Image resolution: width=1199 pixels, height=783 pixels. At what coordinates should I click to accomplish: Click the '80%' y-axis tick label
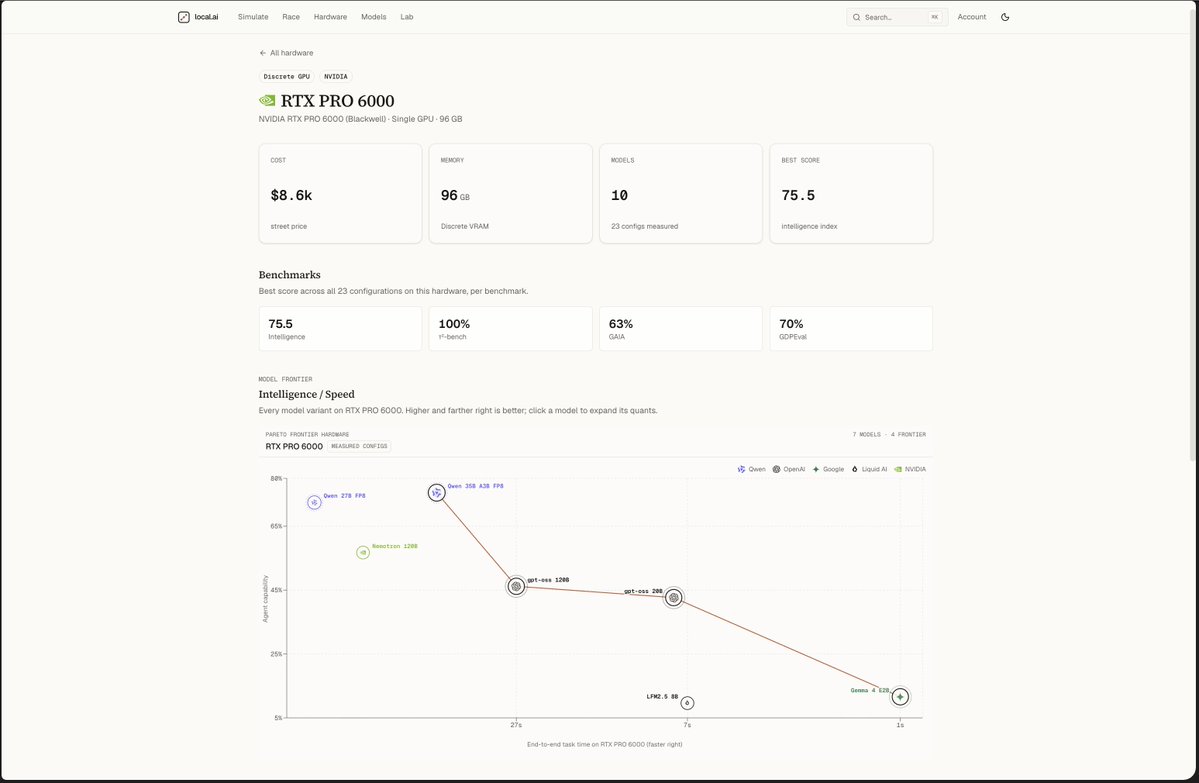coord(276,479)
